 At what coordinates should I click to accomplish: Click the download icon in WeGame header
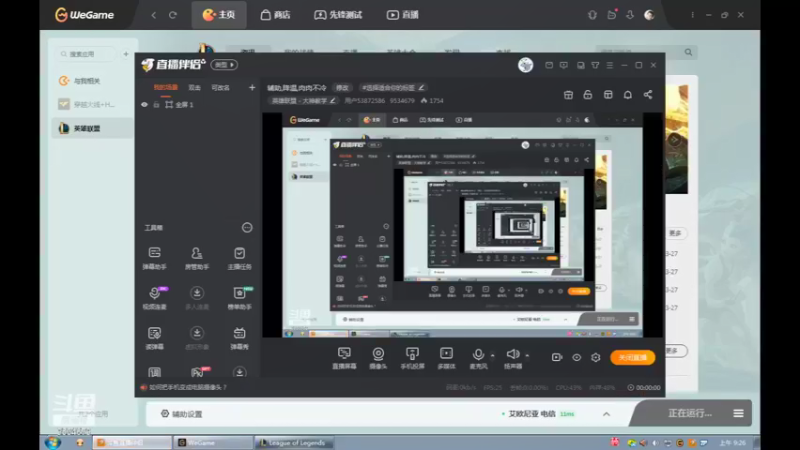(x=630, y=15)
